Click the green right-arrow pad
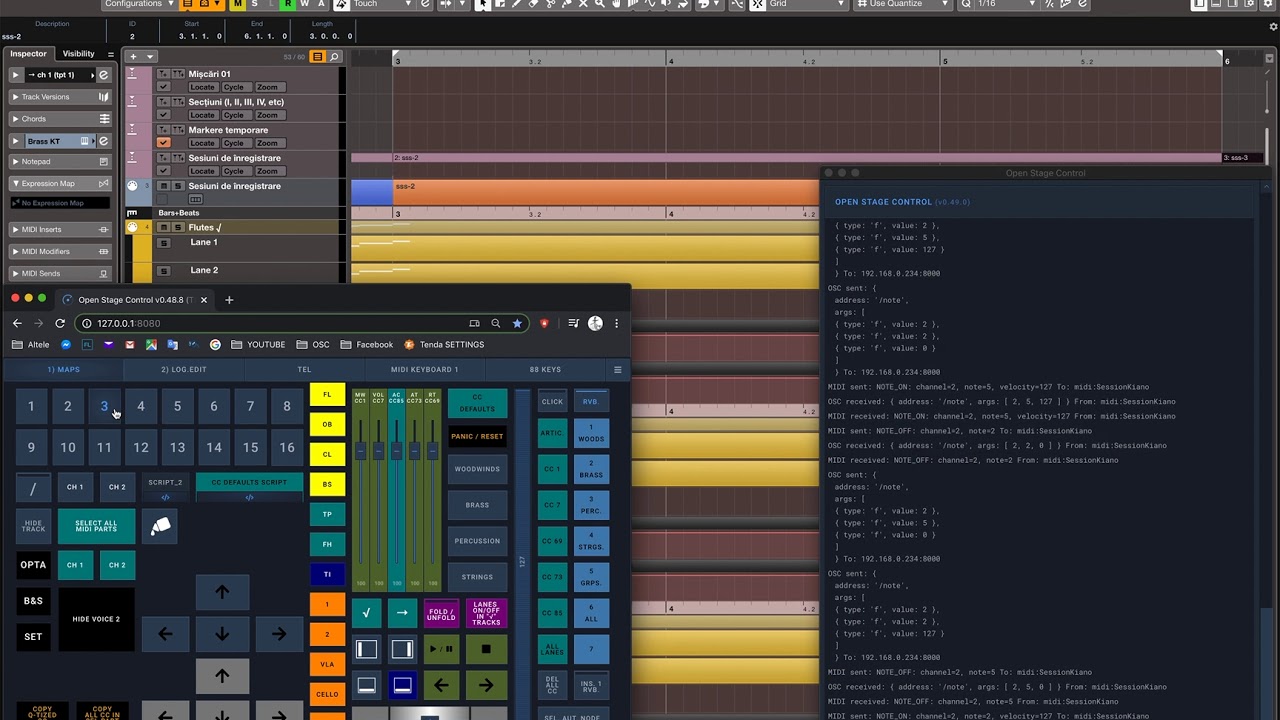This screenshot has width=1280, height=720. (486, 685)
